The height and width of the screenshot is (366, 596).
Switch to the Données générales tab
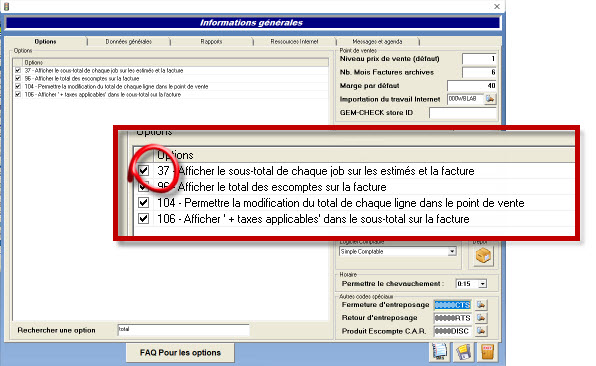click(128, 41)
